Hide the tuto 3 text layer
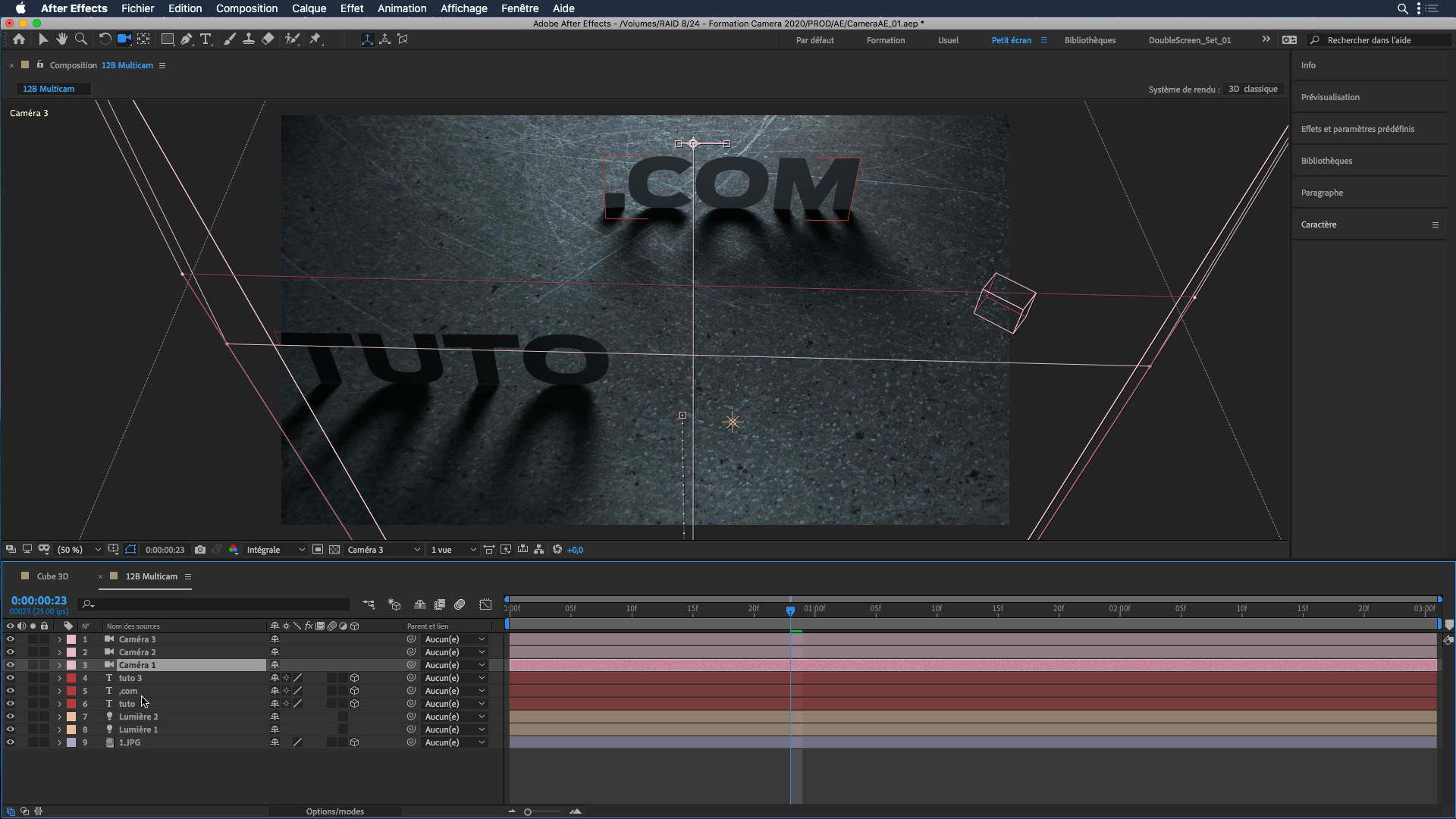This screenshot has height=819, width=1456. point(10,678)
